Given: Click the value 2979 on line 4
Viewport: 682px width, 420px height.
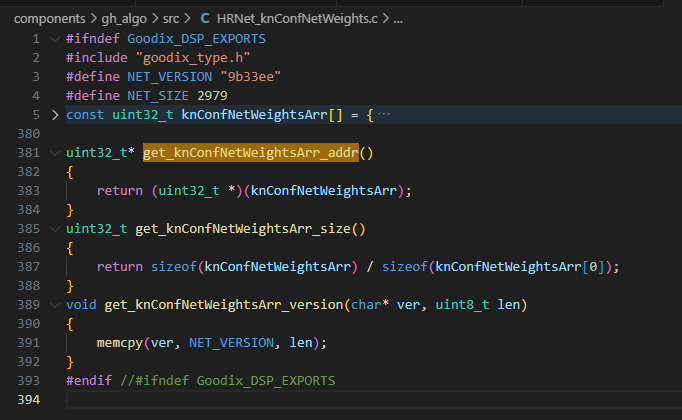Looking at the screenshot, I should tap(212, 96).
